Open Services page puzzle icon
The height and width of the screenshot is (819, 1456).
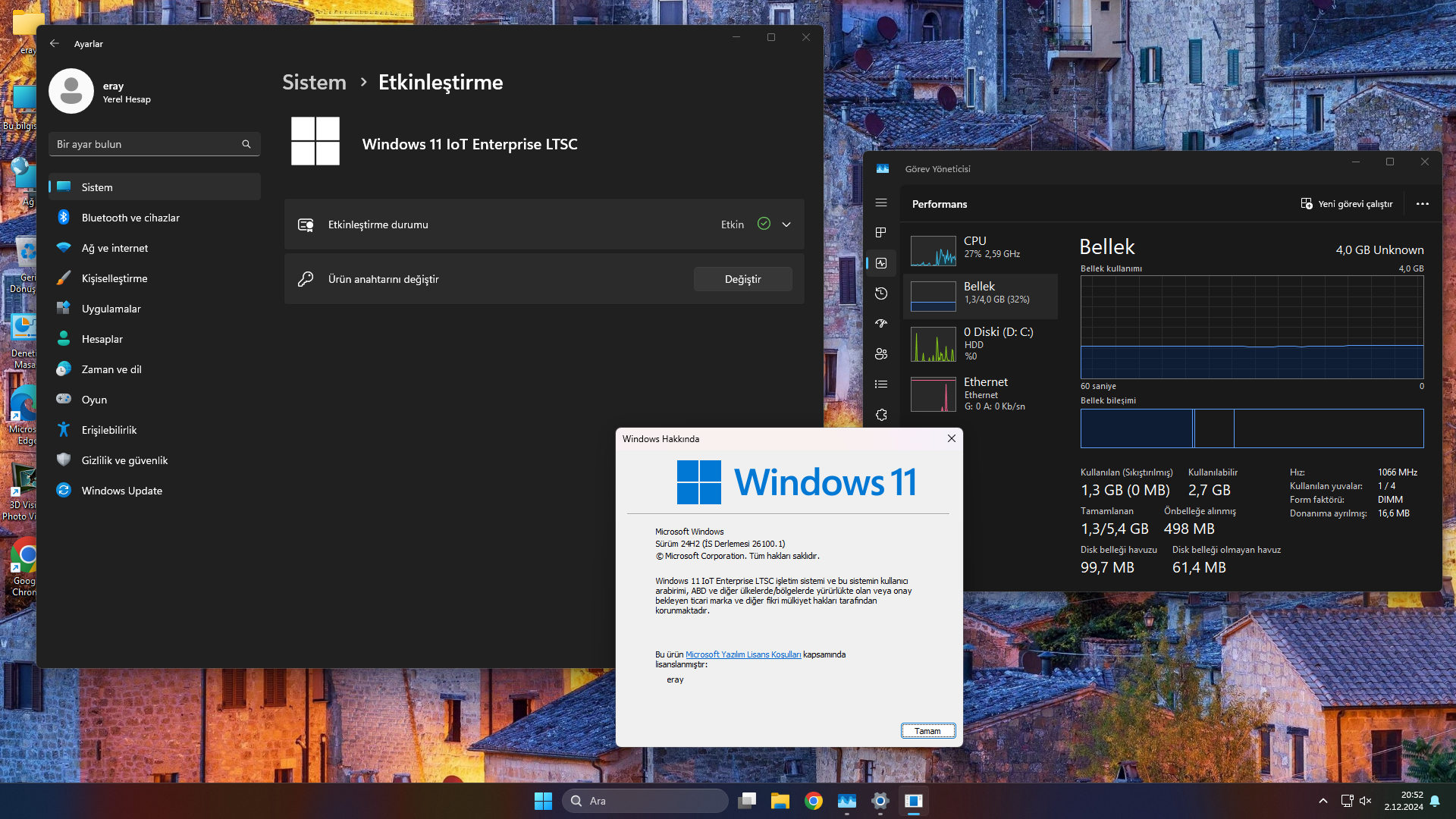[881, 415]
